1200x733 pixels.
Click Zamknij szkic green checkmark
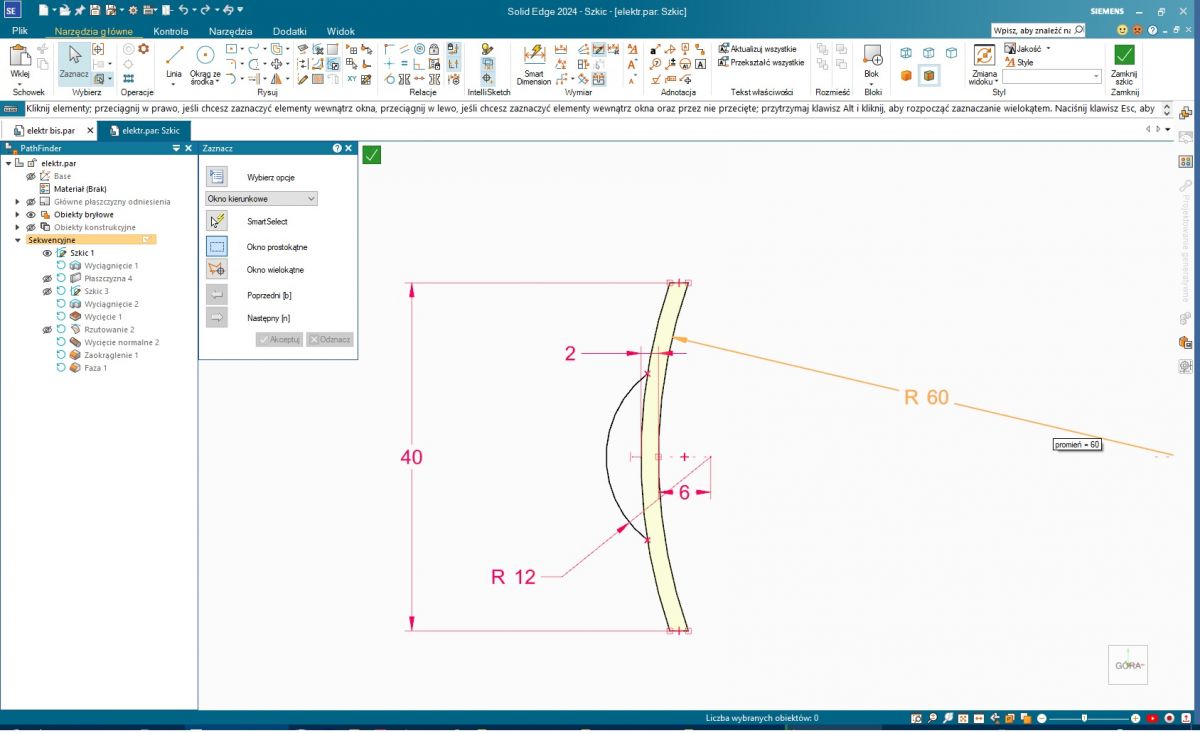tap(1125, 55)
